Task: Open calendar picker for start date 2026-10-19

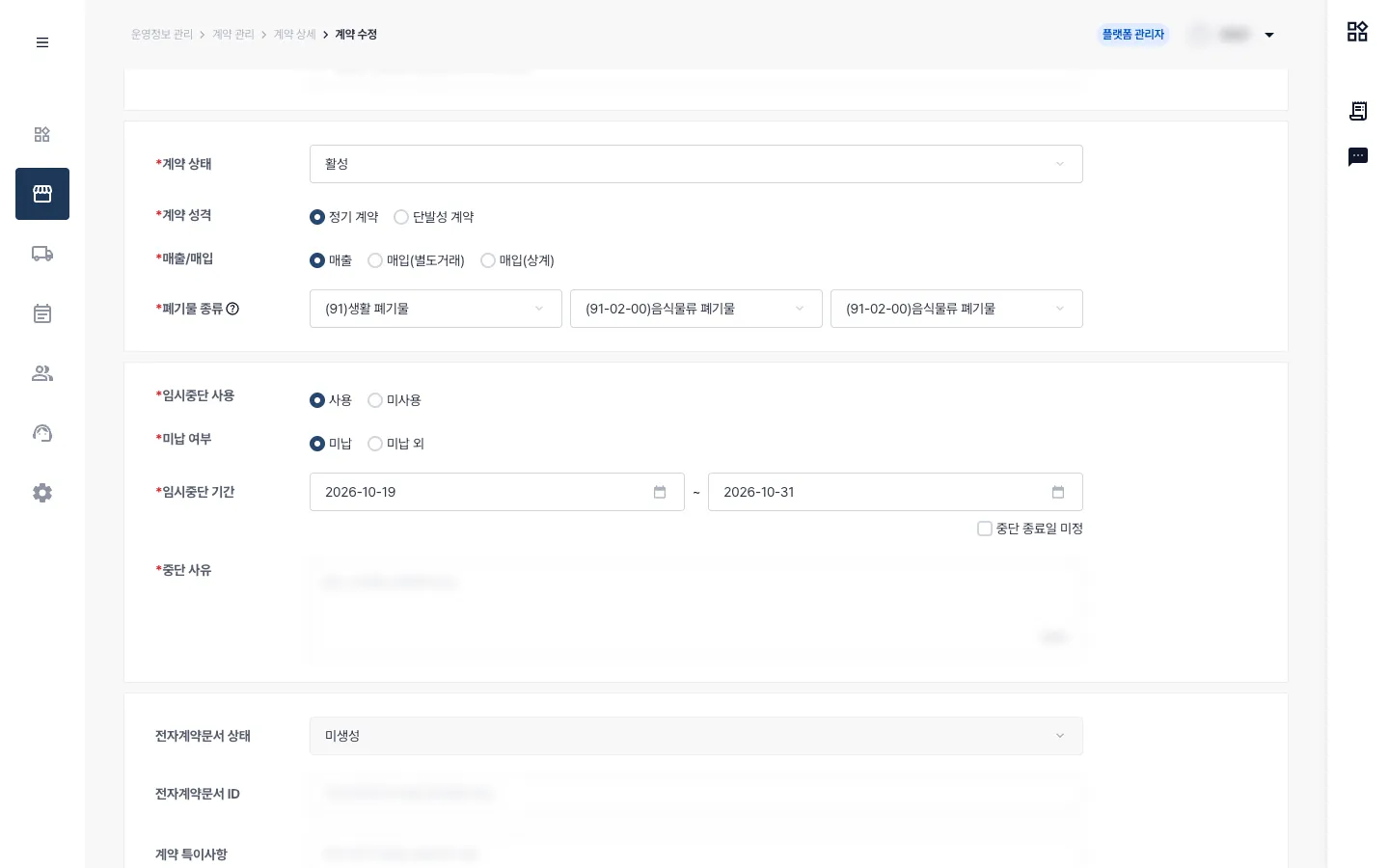Action: click(x=660, y=492)
